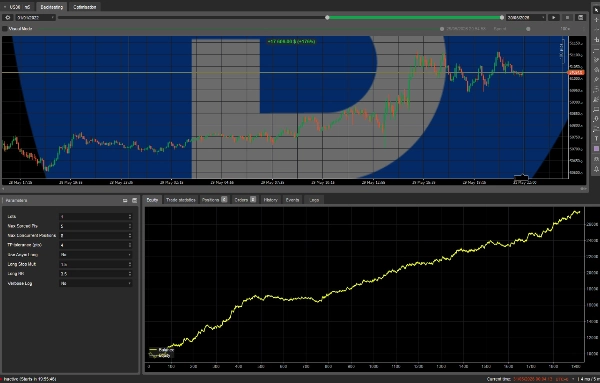Click the orange current price label on the axis
Screen dimensions: 600x383
tap(576, 72)
